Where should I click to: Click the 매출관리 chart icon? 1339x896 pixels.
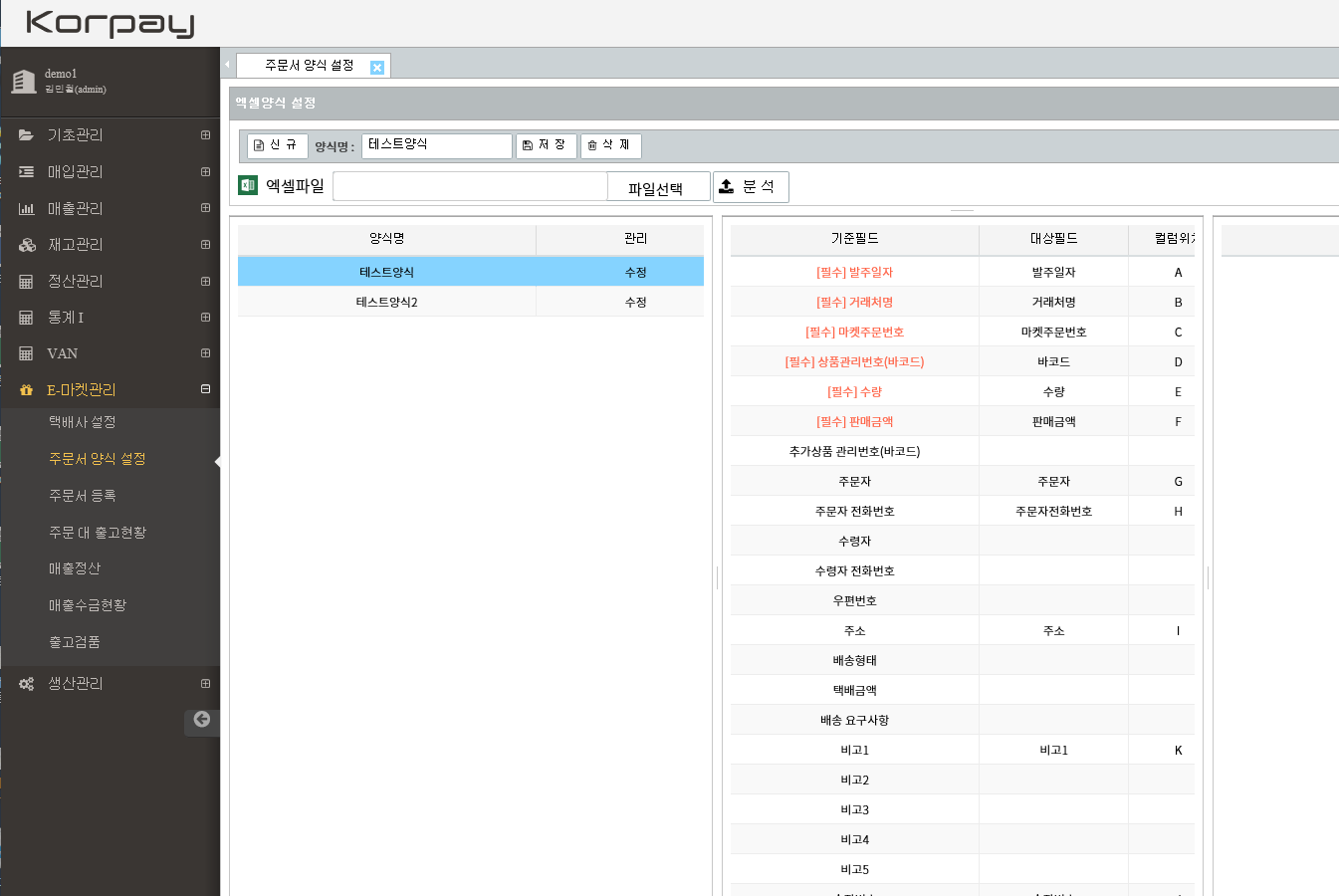pyautogui.click(x=26, y=209)
